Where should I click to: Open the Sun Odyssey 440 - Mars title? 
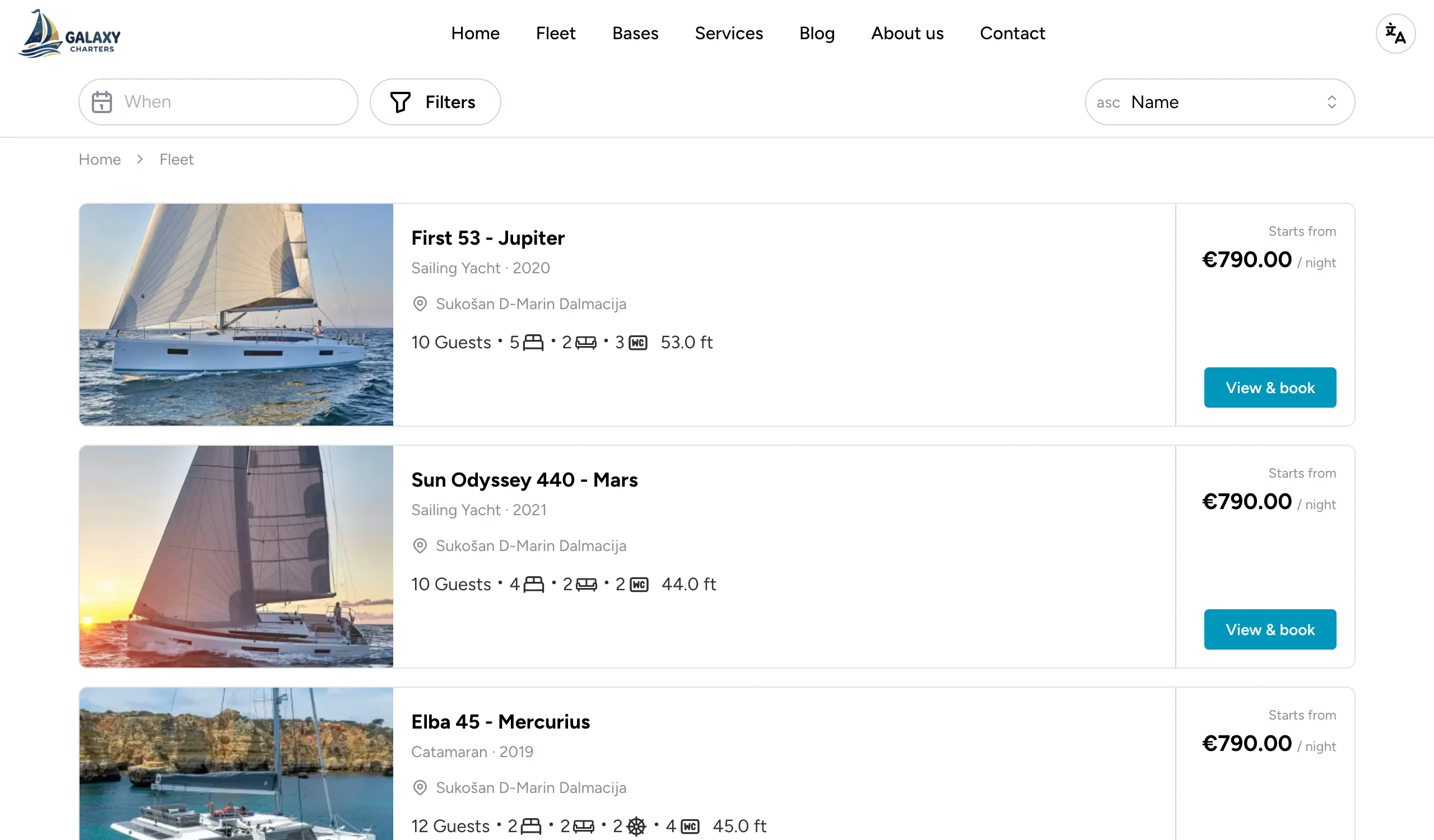pyautogui.click(x=524, y=479)
